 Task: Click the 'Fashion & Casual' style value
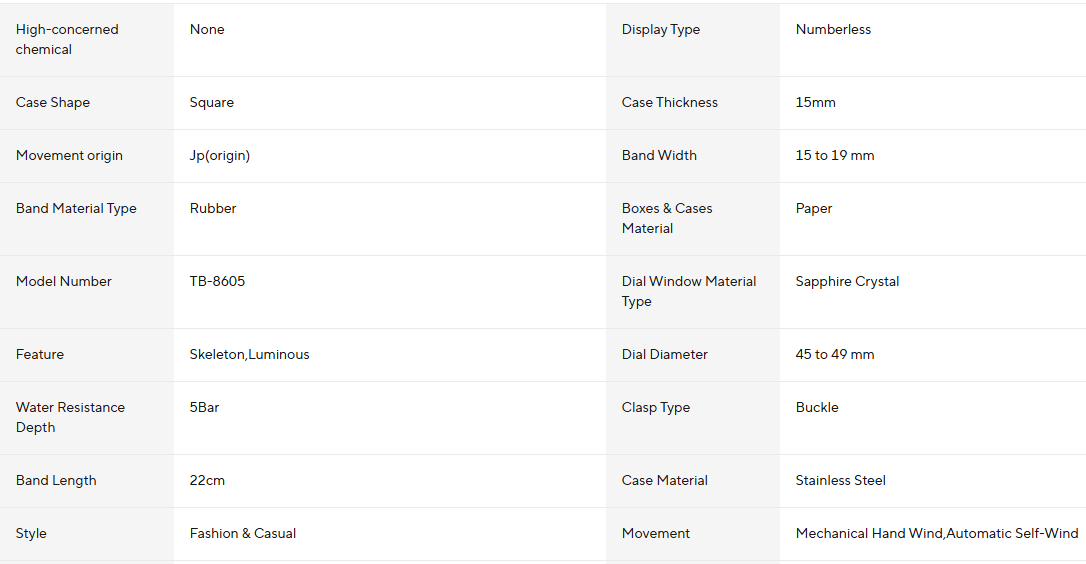(x=243, y=534)
